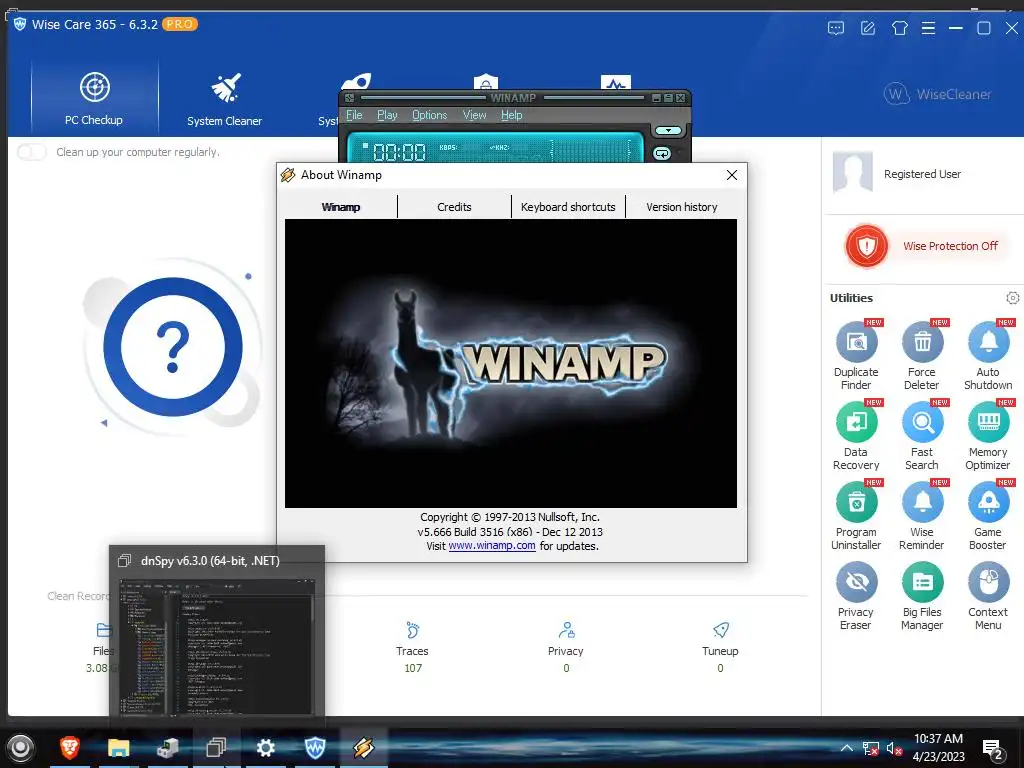Click the WiseCleaner logo
Viewport: 1024px width, 768px height.
937,94
